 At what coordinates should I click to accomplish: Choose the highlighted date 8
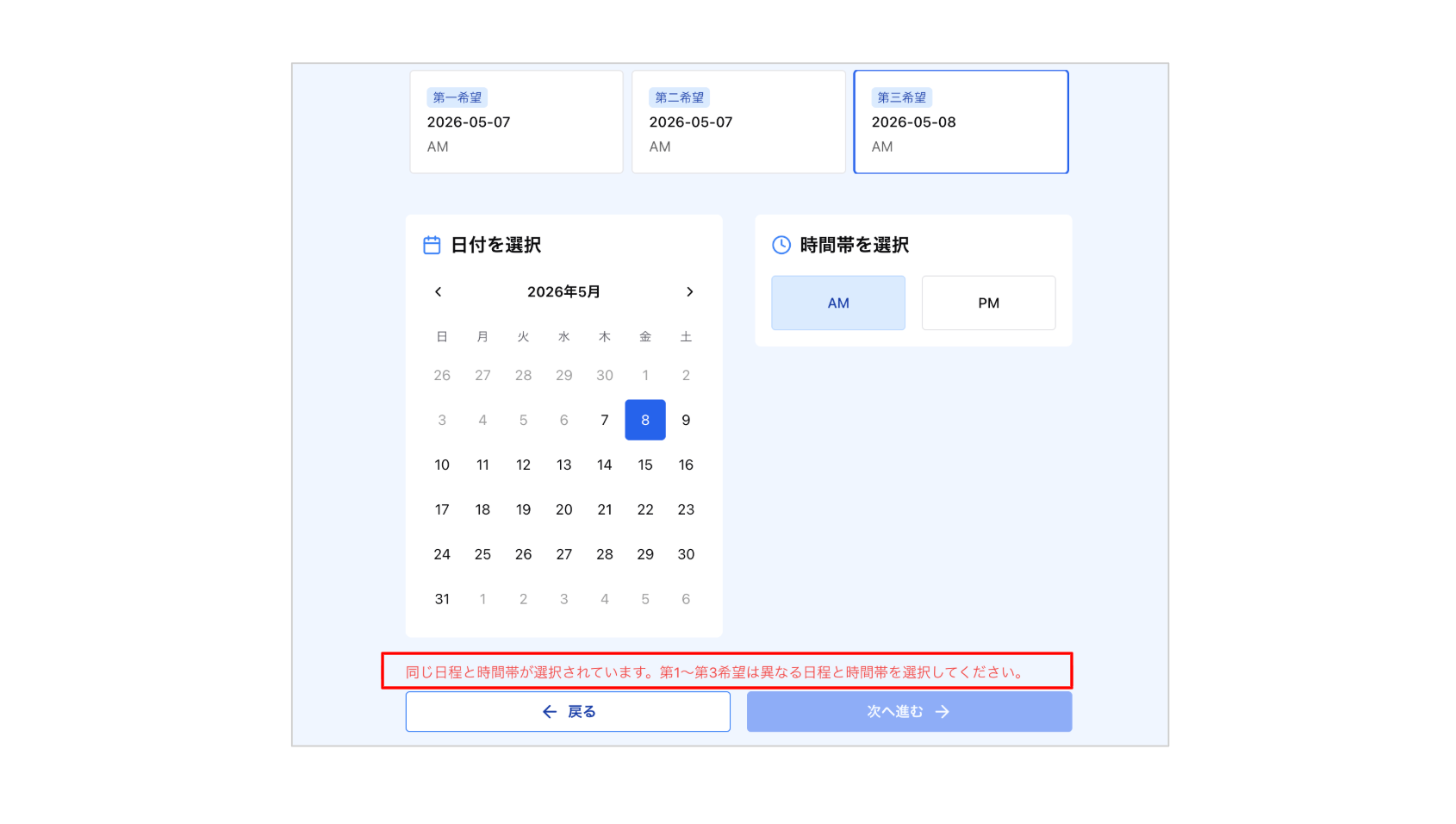[645, 420]
